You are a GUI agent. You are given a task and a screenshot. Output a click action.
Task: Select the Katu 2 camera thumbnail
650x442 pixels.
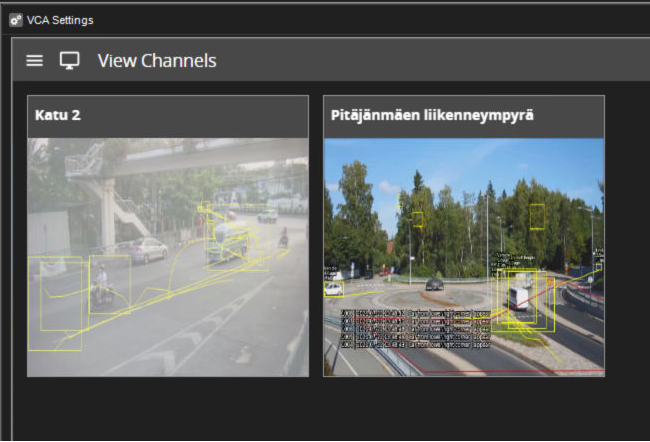[x=167, y=256]
